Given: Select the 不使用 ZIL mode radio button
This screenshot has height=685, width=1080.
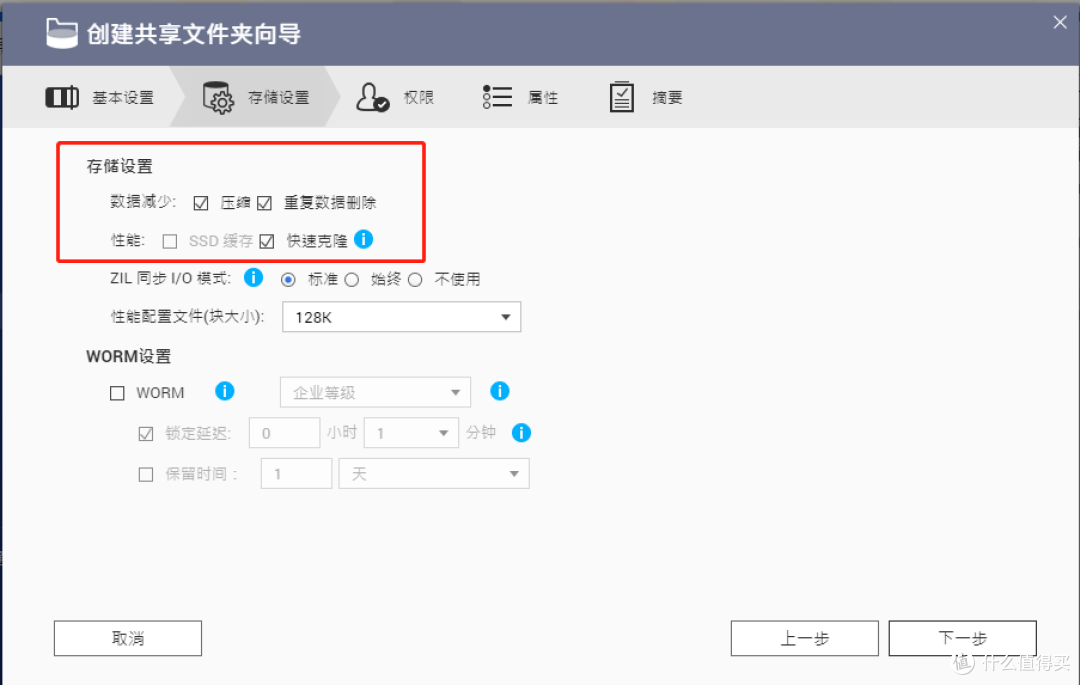Looking at the screenshot, I should pos(415,280).
